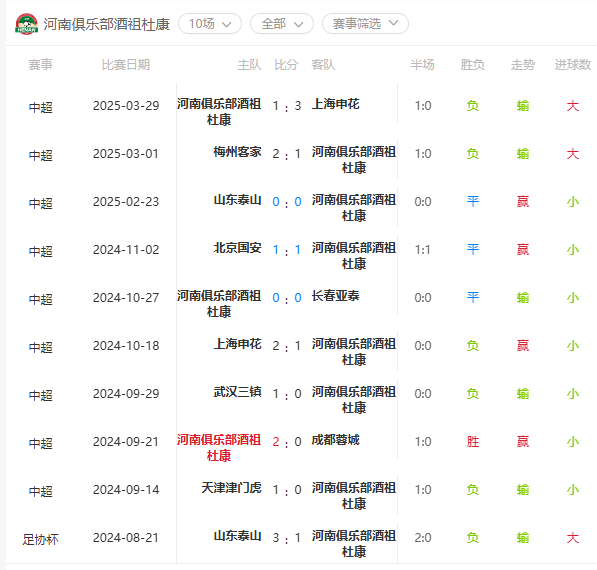The image size is (597, 570).
Task: Click the Henan club logo icon
Action: coord(27,24)
